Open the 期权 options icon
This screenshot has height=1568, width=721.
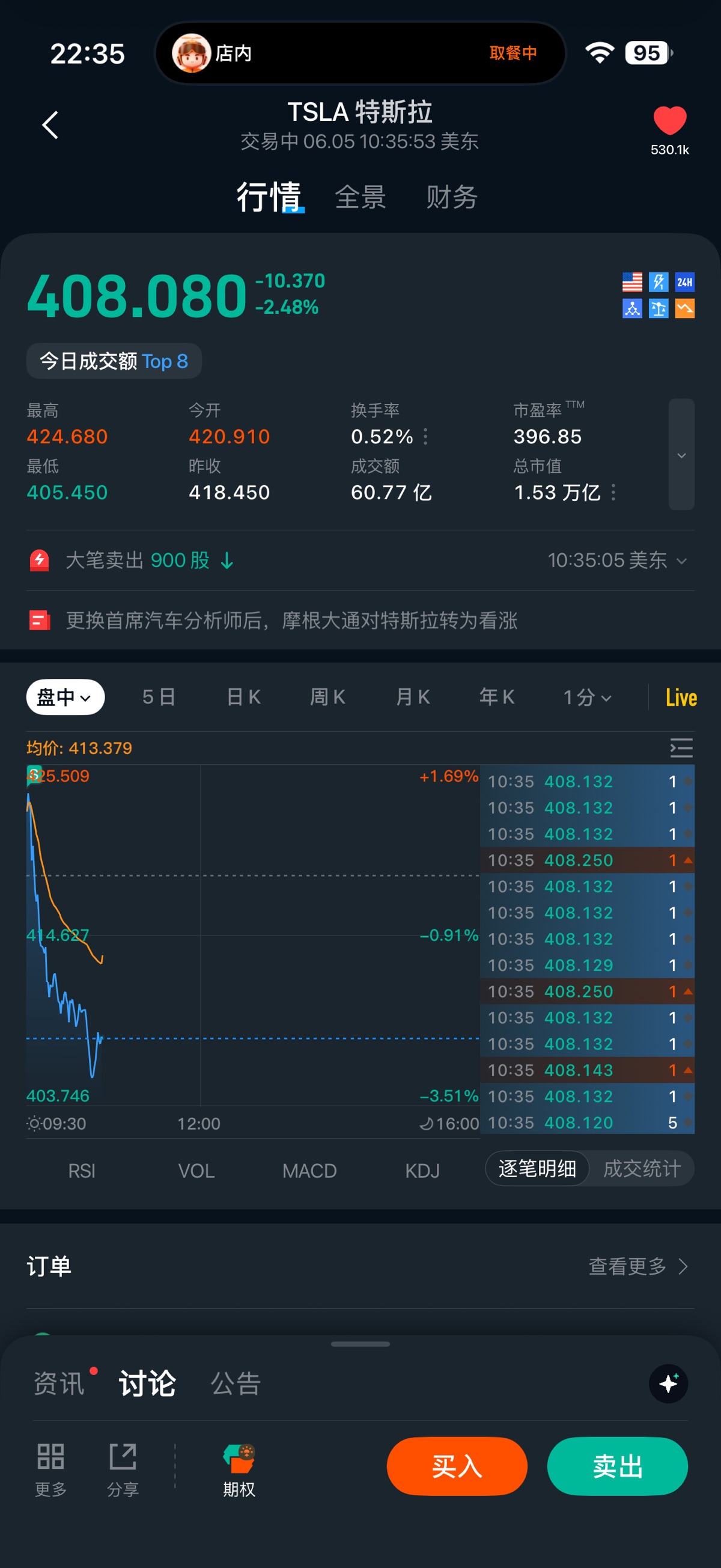(239, 1469)
